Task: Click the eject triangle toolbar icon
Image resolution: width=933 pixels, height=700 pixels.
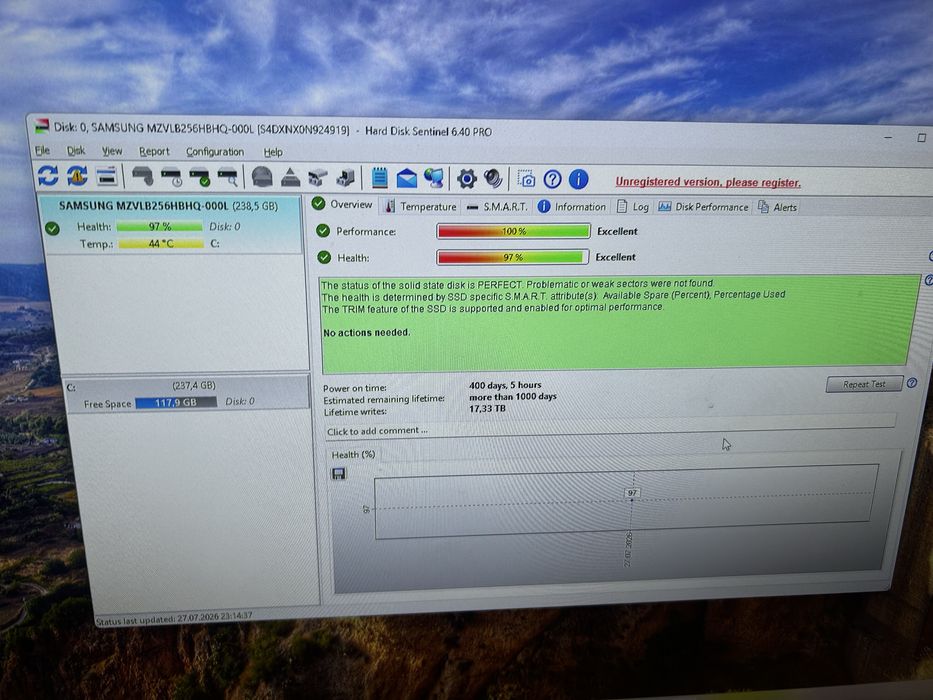Action: (x=290, y=177)
